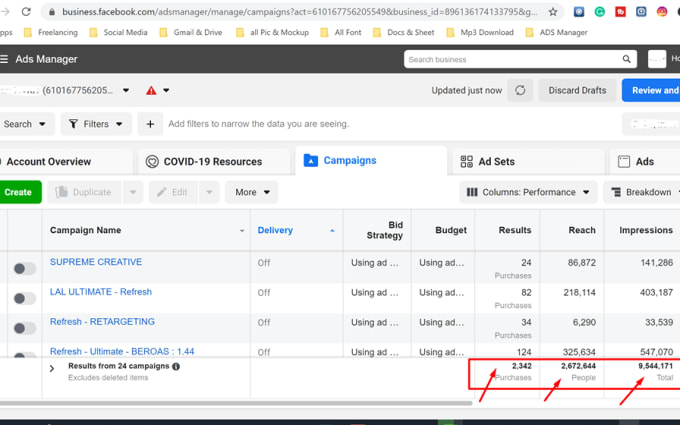This screenshot has width=680, height=425.
Task: Open the Duplicate options dropdown arrow
Action: point(133,192)
